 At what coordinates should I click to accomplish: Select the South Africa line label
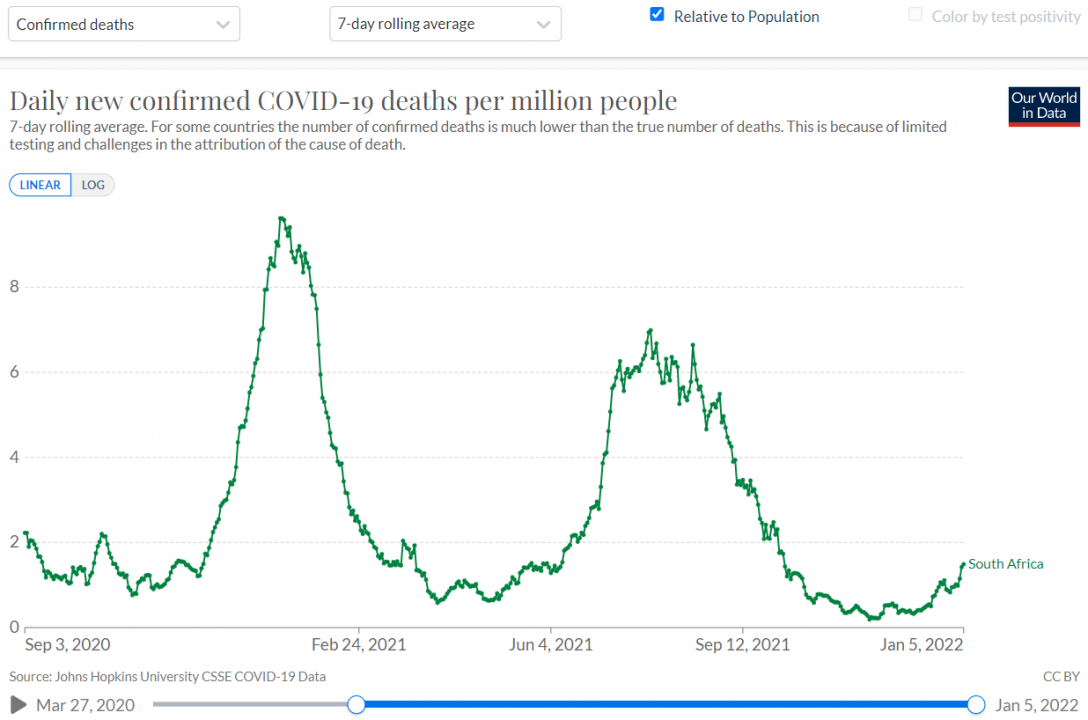pyautogui.click(x=1005, y=564)
